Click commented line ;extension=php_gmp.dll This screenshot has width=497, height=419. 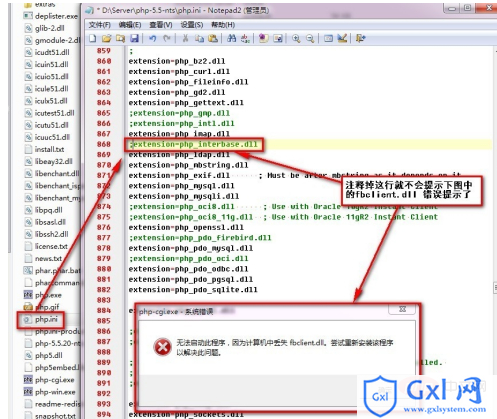coord(179,113)
